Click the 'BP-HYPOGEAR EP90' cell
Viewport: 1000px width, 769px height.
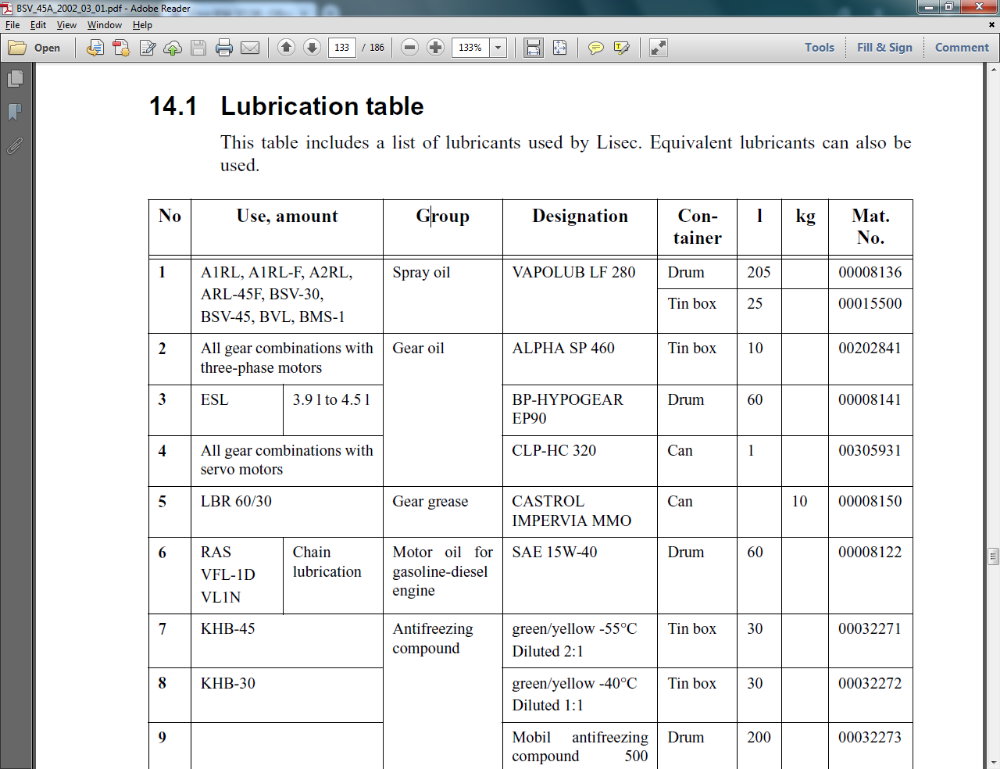[568, 409]
